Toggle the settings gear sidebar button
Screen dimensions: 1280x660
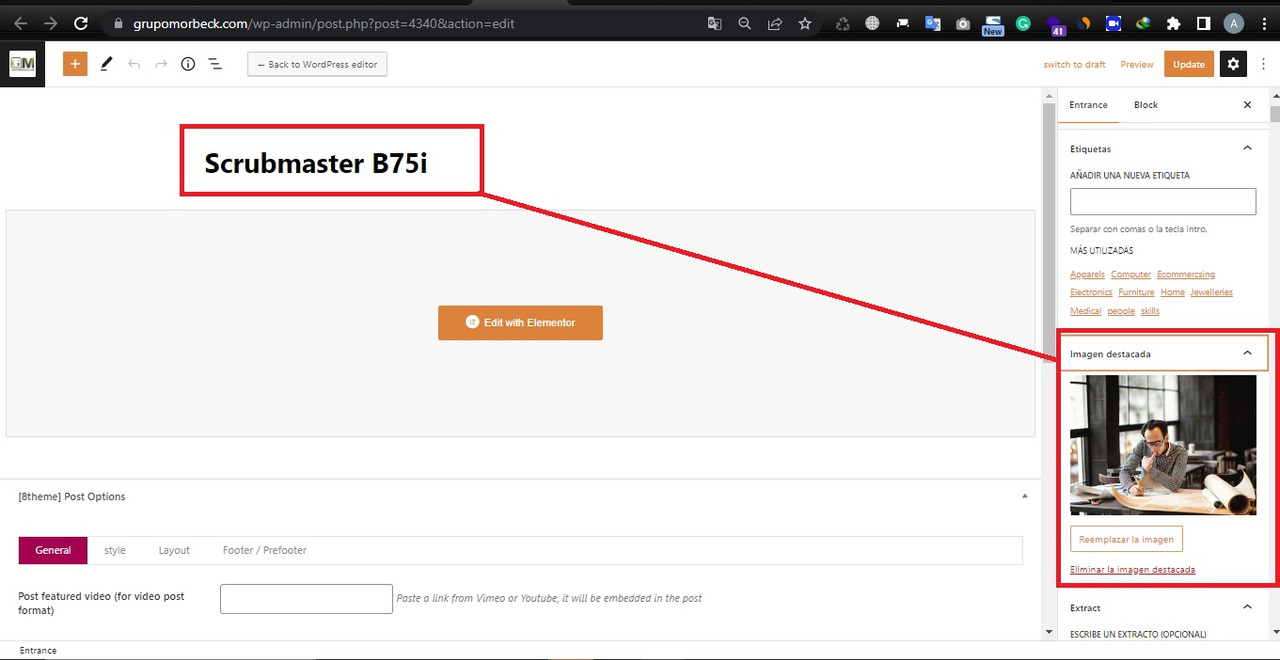[x=1233, y=64]
